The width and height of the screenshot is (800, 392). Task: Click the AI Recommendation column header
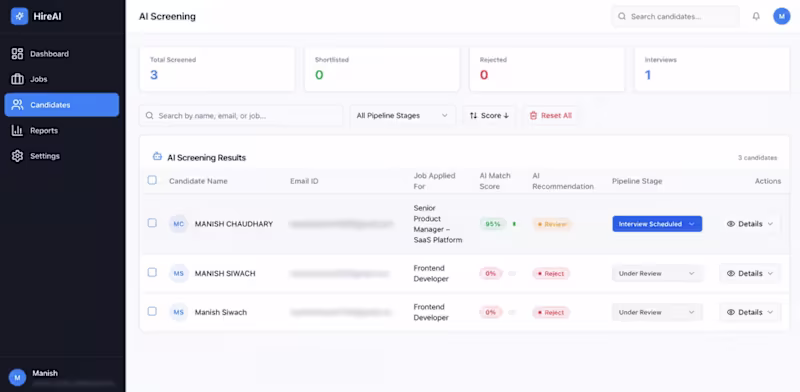click(x=563, y=181)
